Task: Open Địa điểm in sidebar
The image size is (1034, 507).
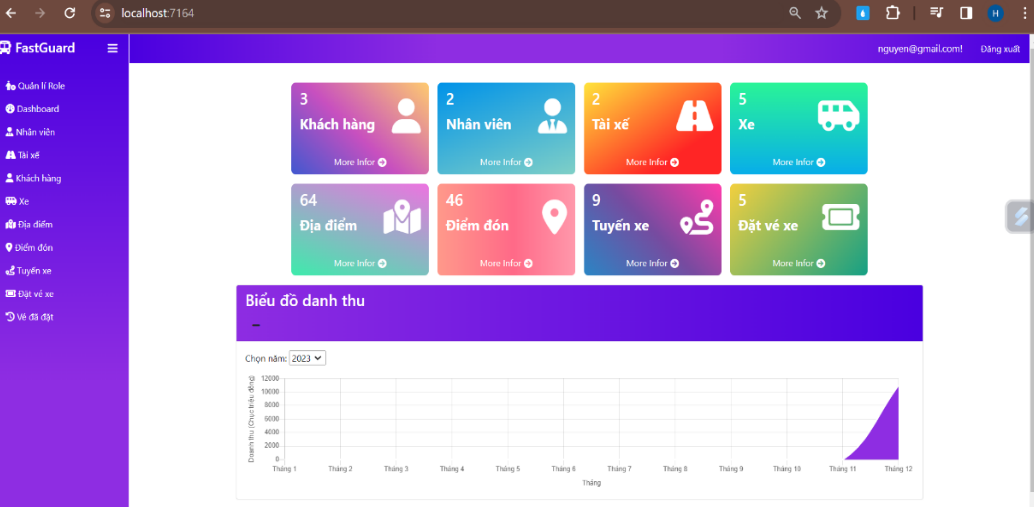Action: point(29,224)
